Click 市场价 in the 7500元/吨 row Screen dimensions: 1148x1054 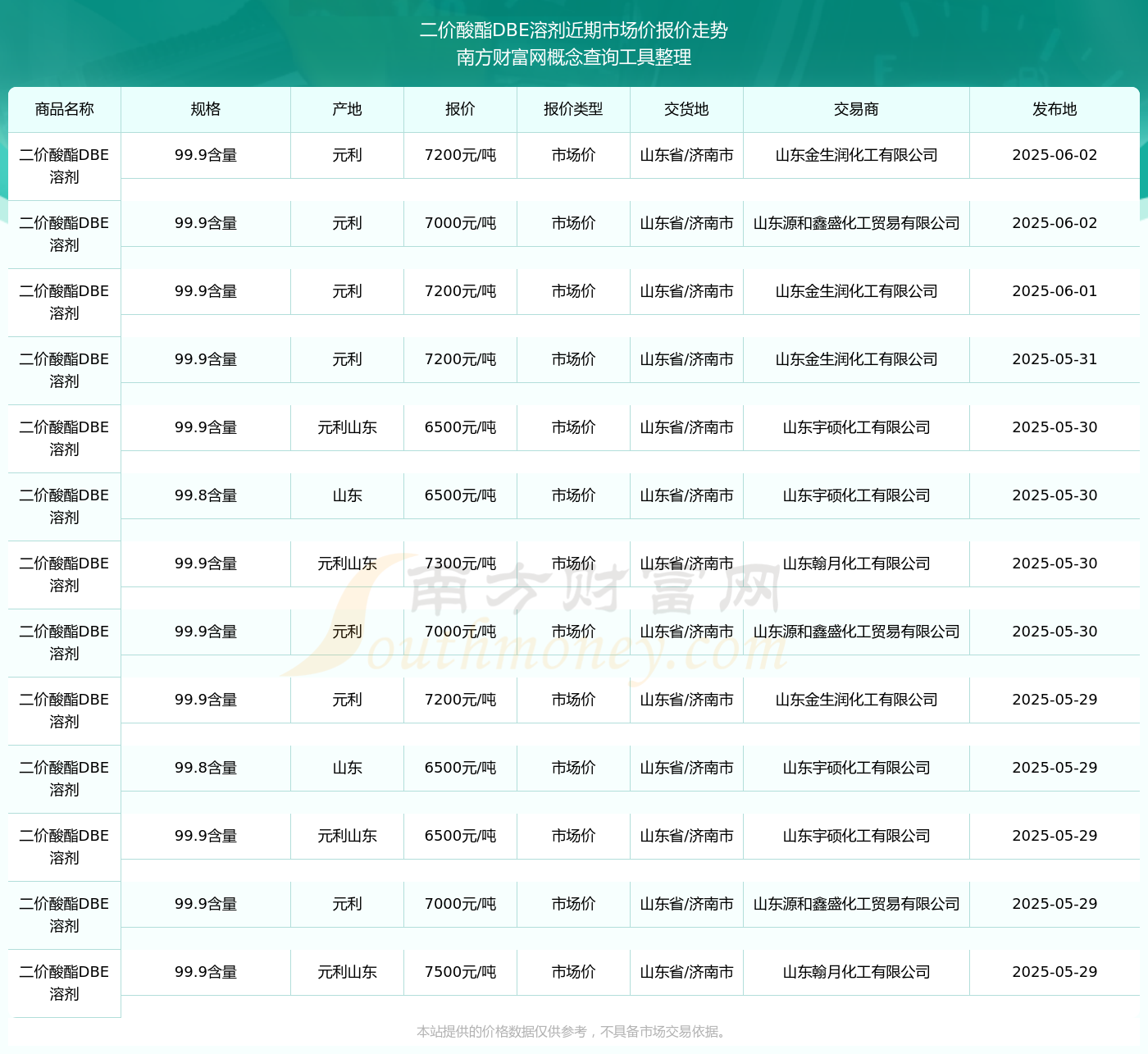pos(573,972)
